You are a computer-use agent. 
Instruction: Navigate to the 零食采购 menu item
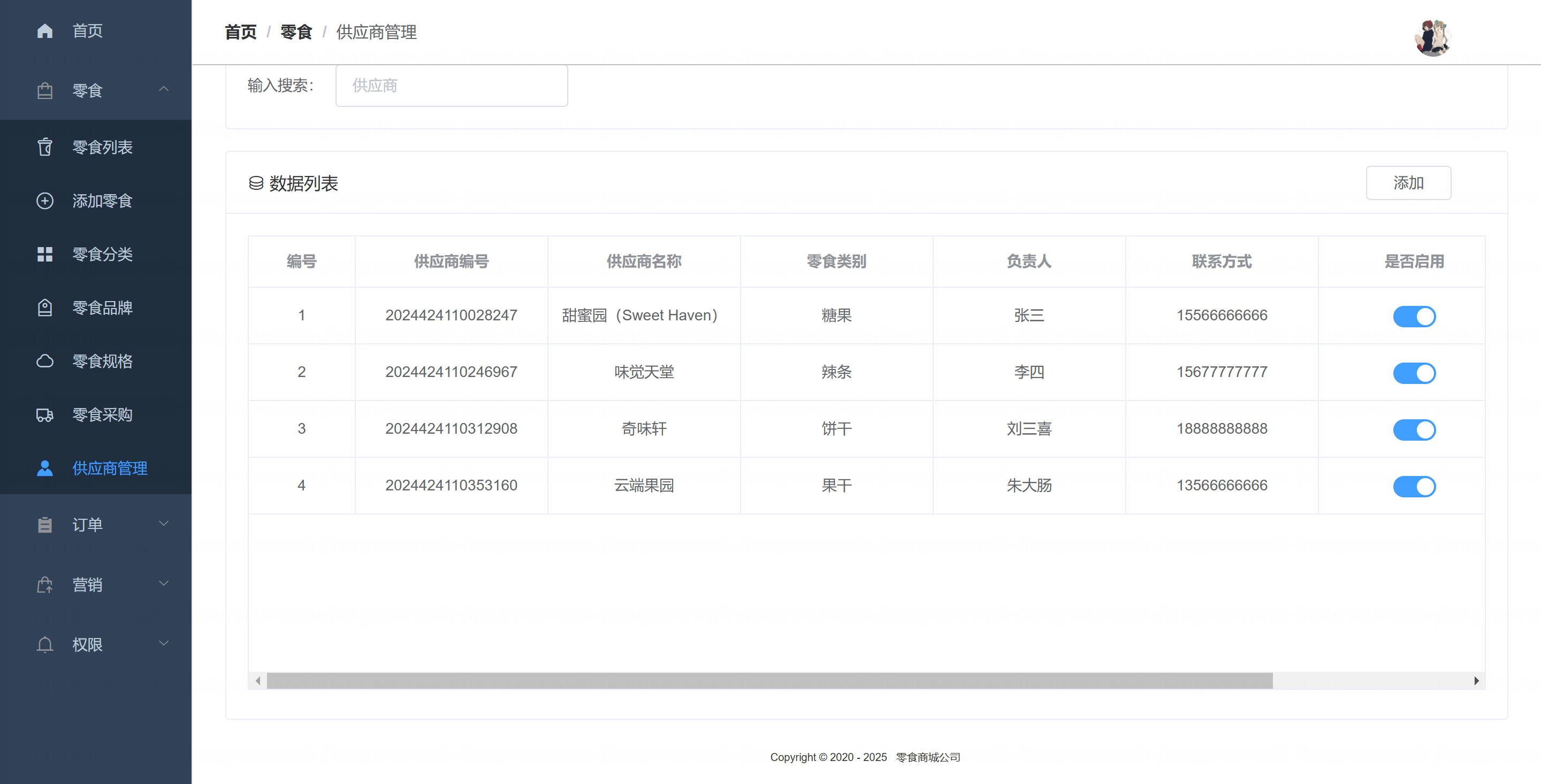coord(96,415)
